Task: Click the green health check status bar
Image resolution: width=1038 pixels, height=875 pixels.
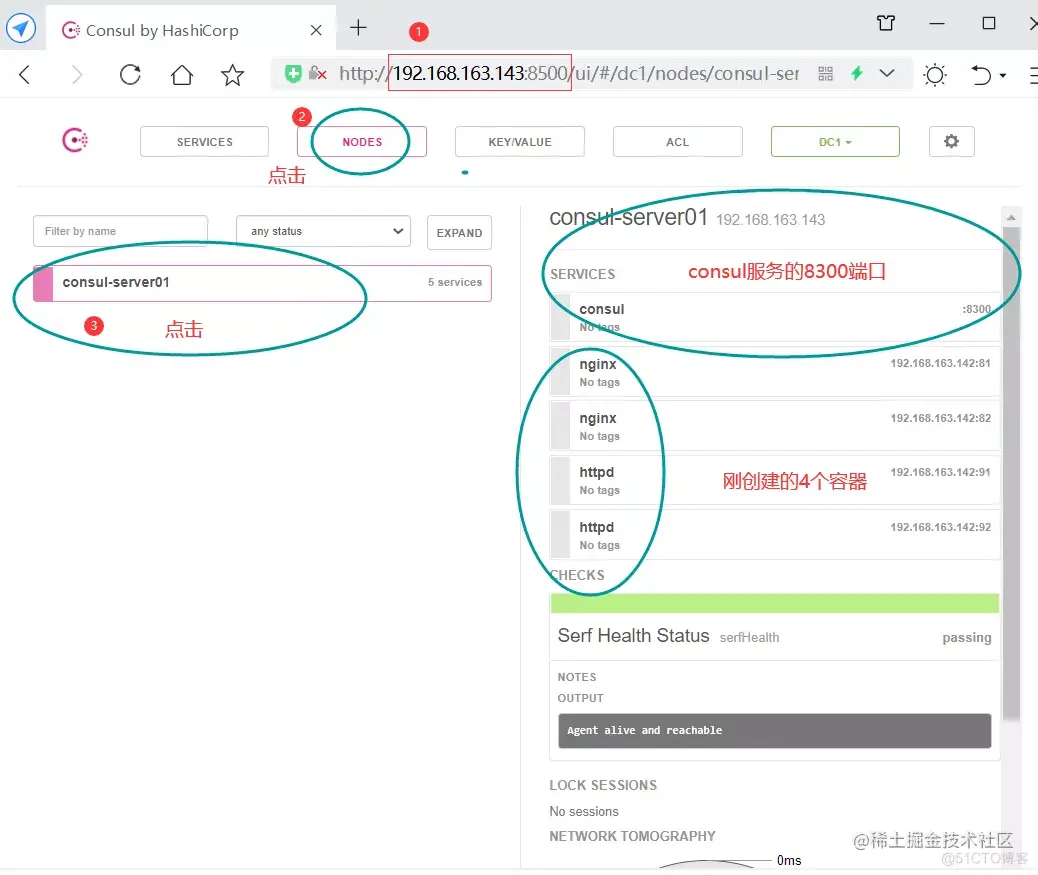Action: [775, 603]
